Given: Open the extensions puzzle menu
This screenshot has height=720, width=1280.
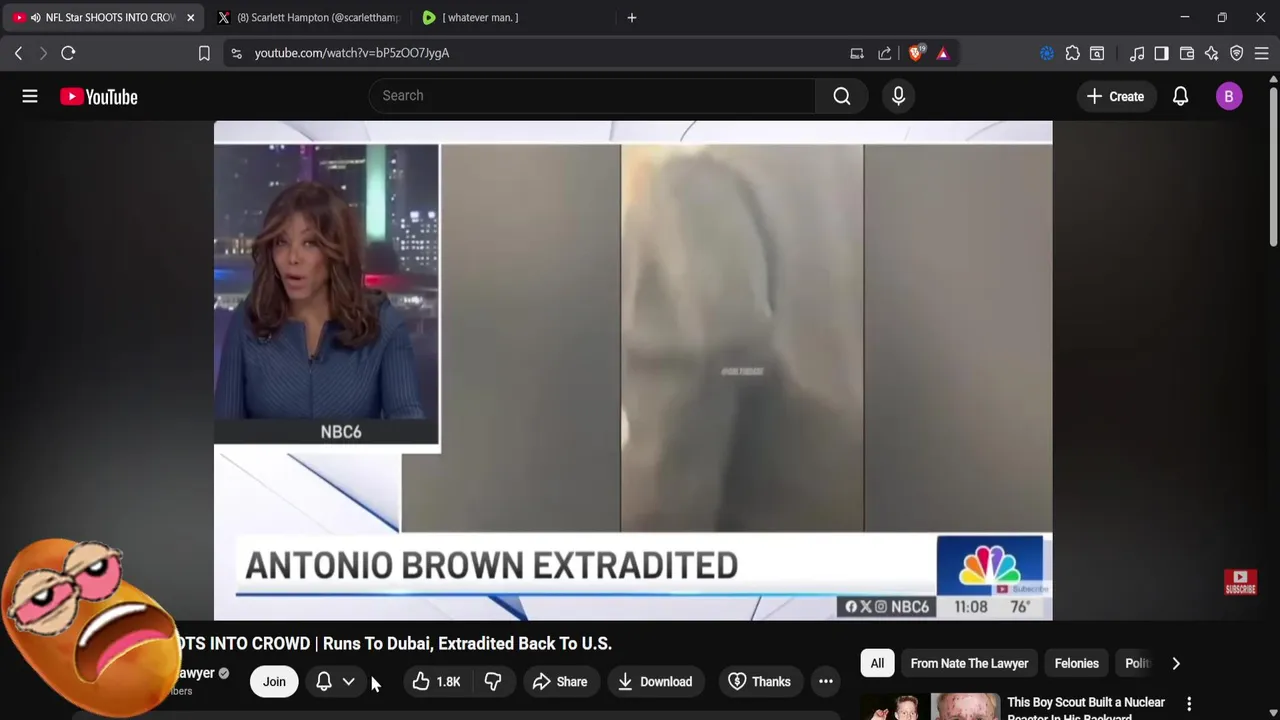Looking at the screenshot, I should (1072, 53).
